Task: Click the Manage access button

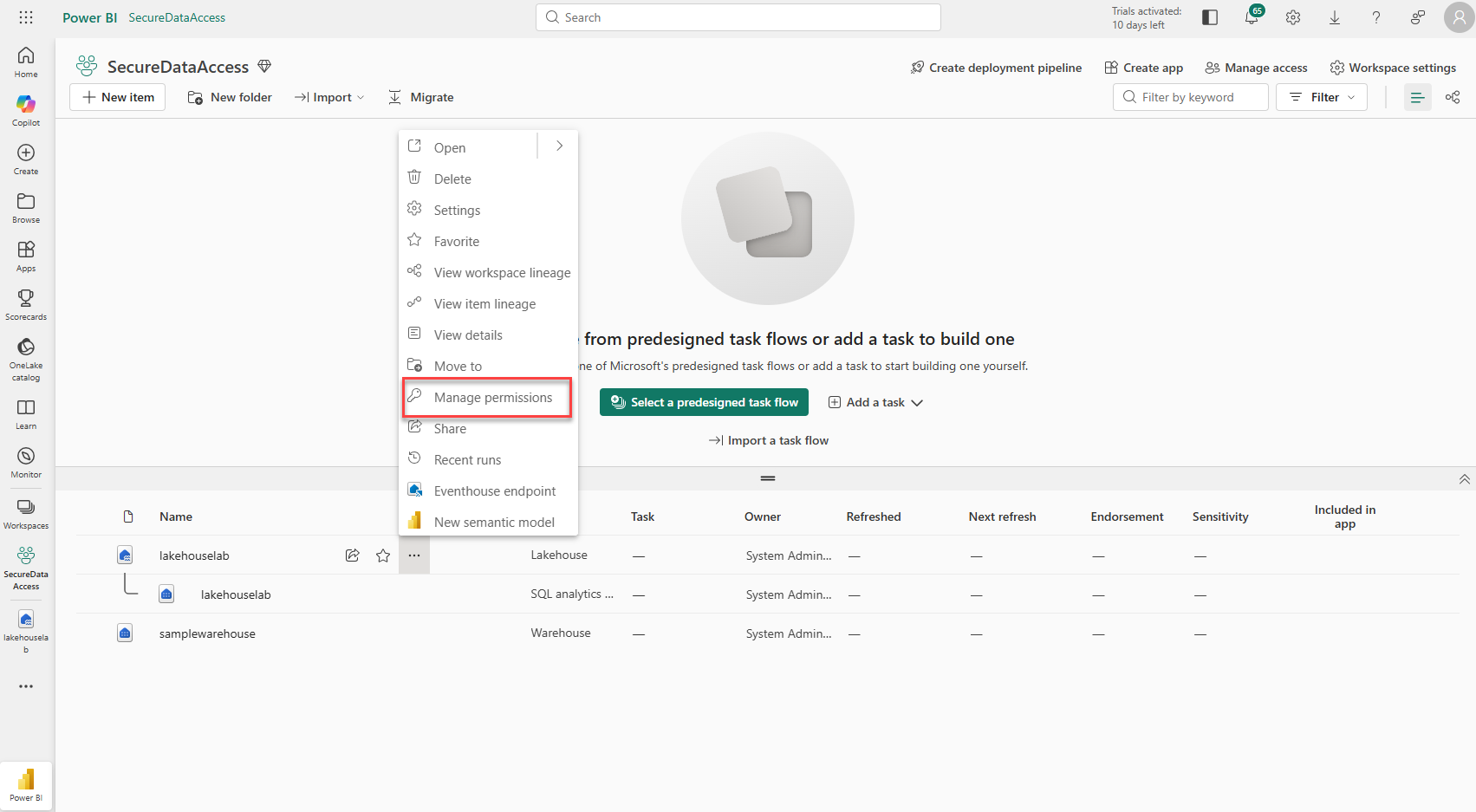Action: (1256, 68)
